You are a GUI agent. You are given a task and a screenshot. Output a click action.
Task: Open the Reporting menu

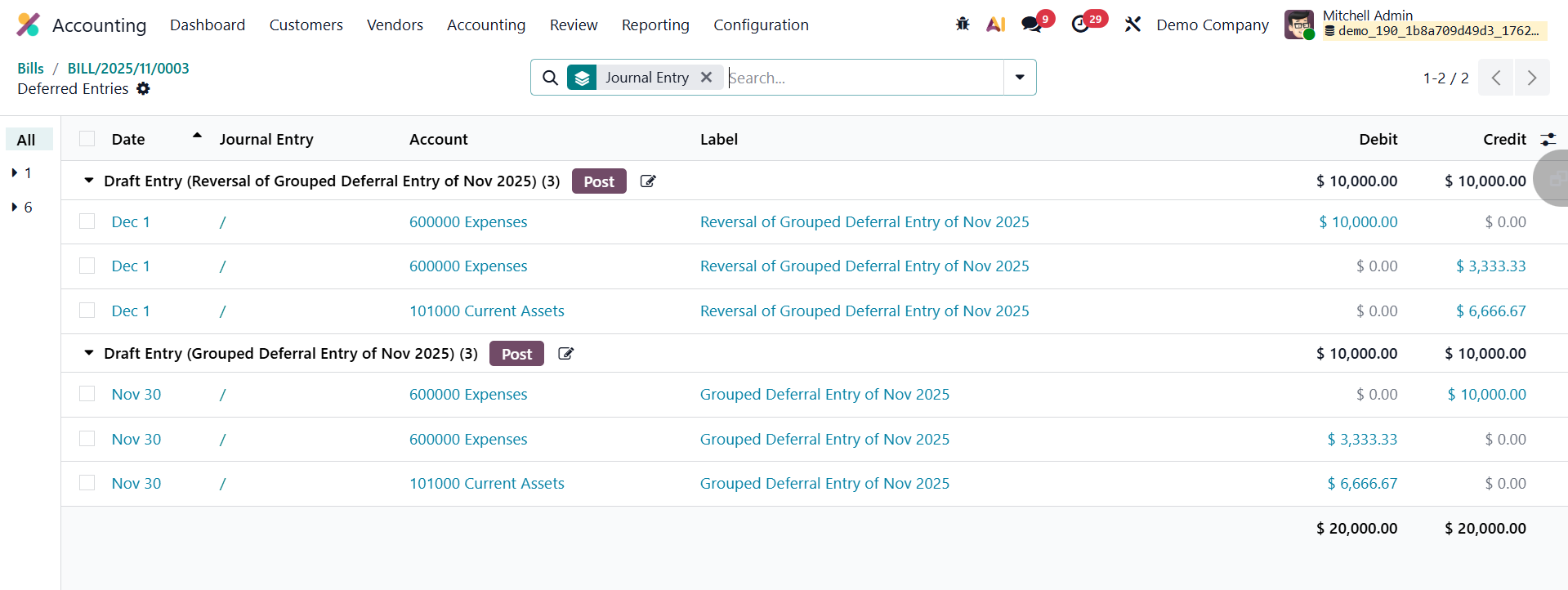pyautogui.click(x=655, y=25)
